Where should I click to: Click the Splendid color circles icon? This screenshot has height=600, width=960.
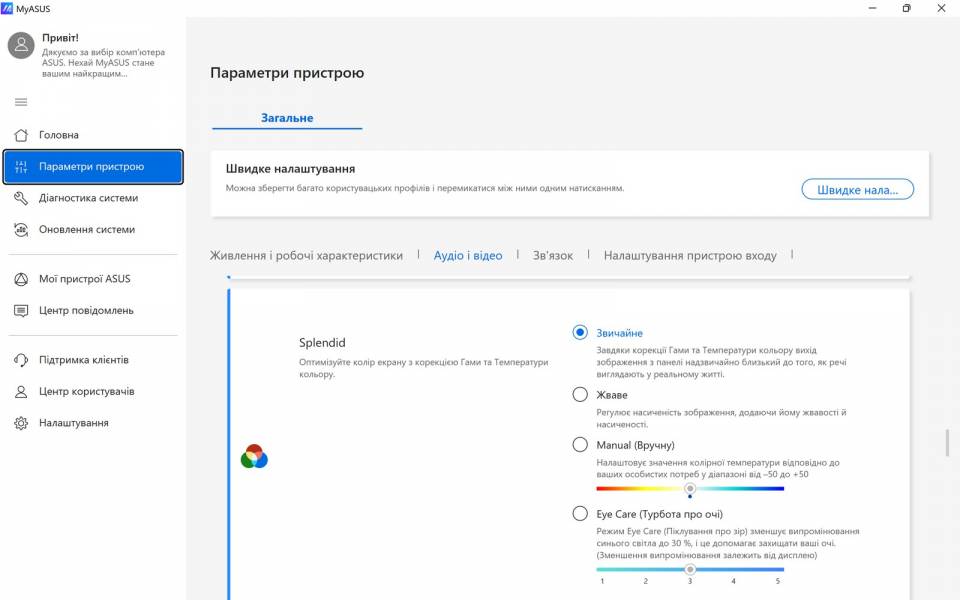[x=254, y=457]
